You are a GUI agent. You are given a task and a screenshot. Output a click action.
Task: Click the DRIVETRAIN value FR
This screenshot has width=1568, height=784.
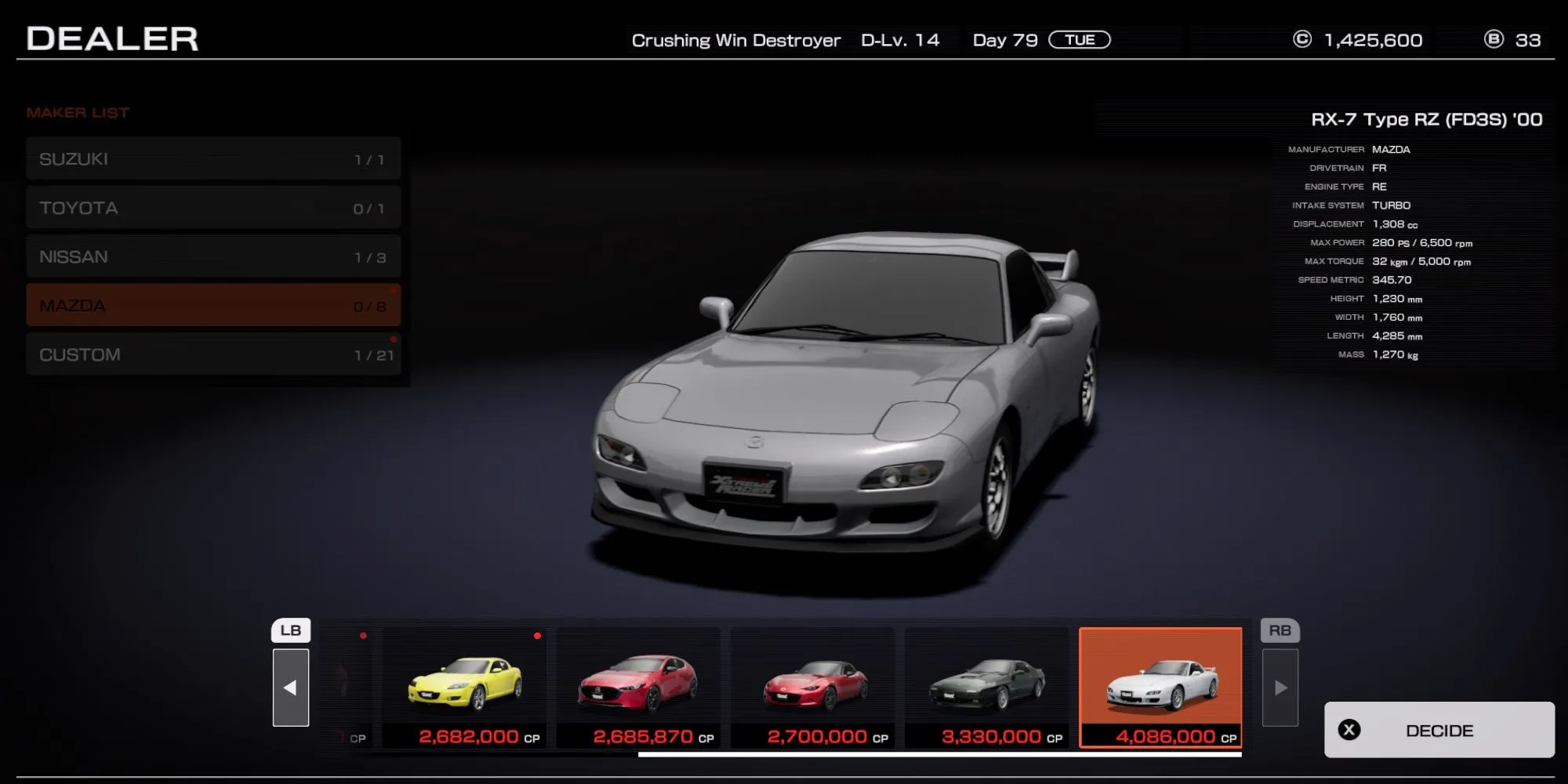tap(1379, 168)
